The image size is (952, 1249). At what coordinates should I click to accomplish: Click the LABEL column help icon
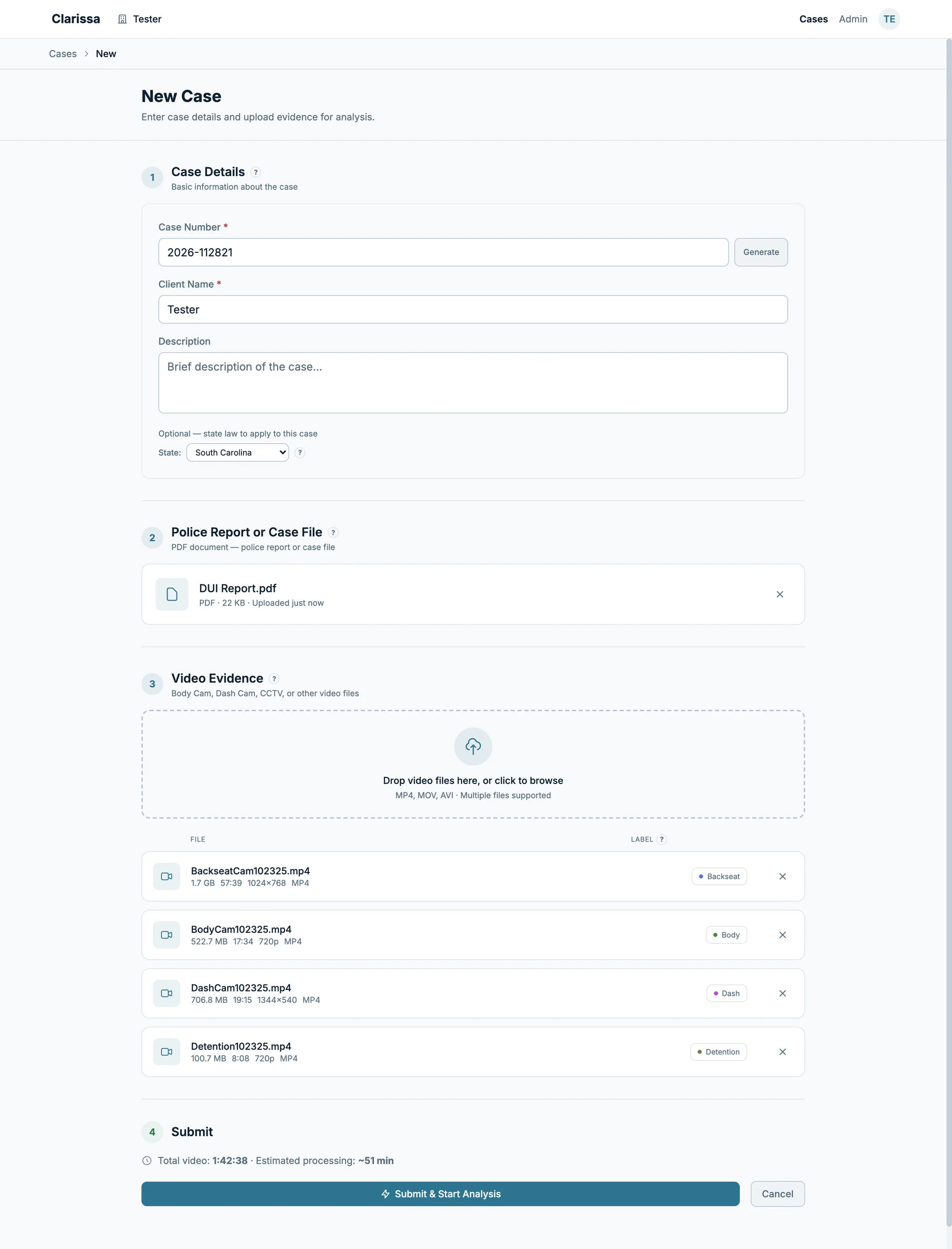(x=661, y=840)
